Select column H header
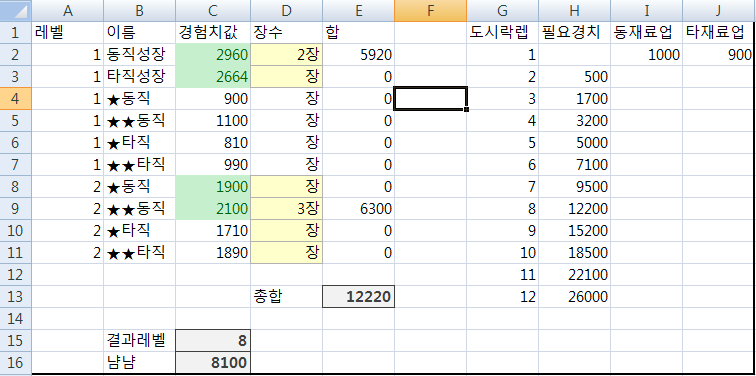 tap(575, 11)
